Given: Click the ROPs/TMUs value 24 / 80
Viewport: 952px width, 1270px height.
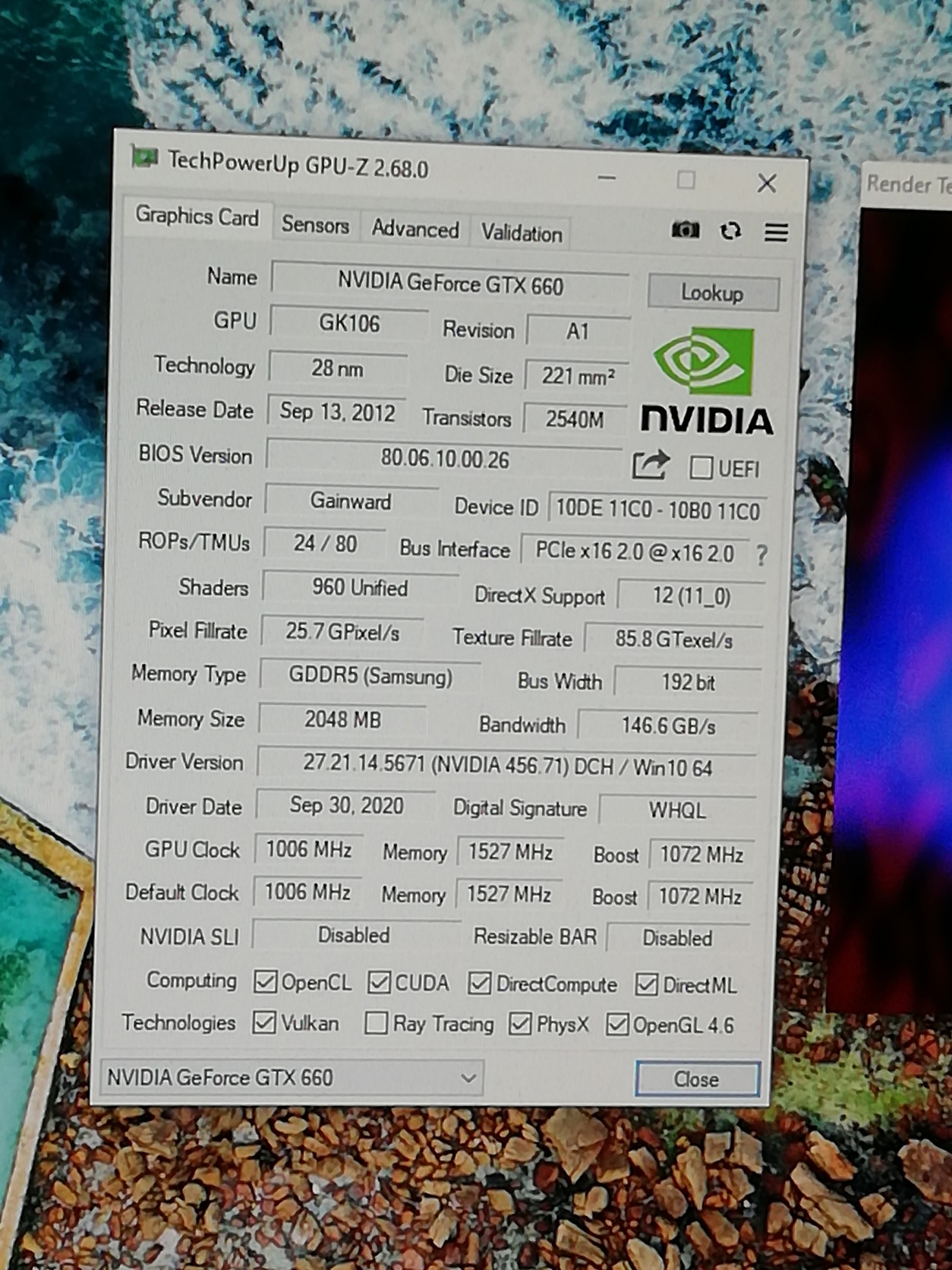Looking at the screenshot, I should click(325, 543).
